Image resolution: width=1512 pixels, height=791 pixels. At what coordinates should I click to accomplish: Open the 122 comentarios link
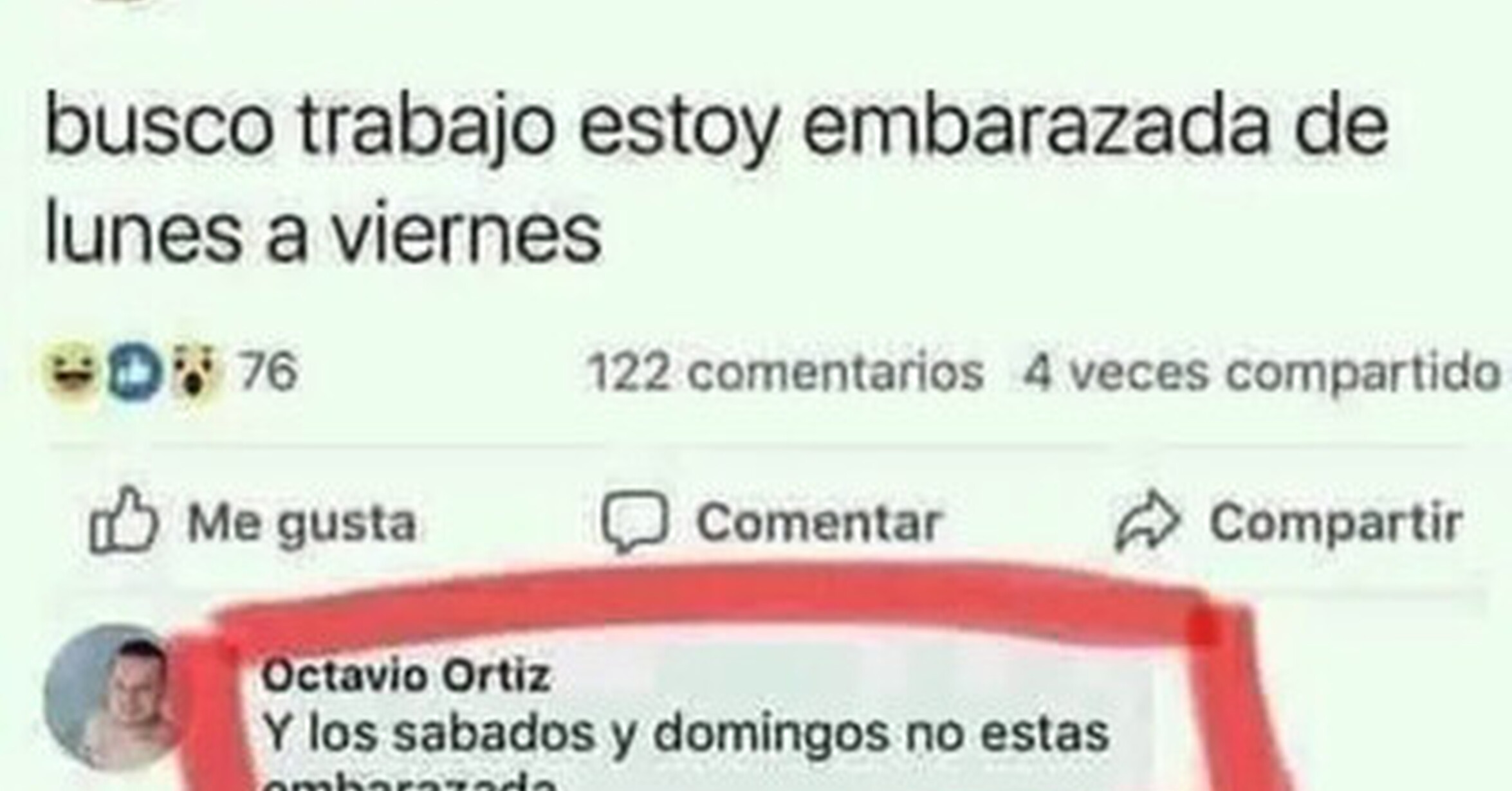pyautogui.click(x=786, y=373)
